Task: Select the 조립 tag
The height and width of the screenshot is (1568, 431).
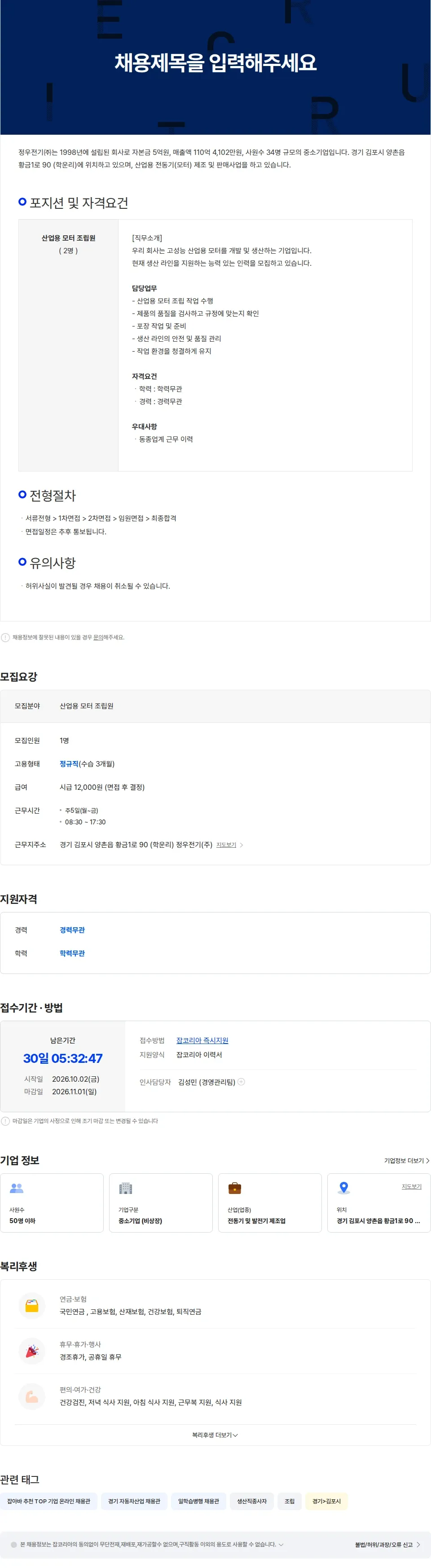Action: [290, 1501]
